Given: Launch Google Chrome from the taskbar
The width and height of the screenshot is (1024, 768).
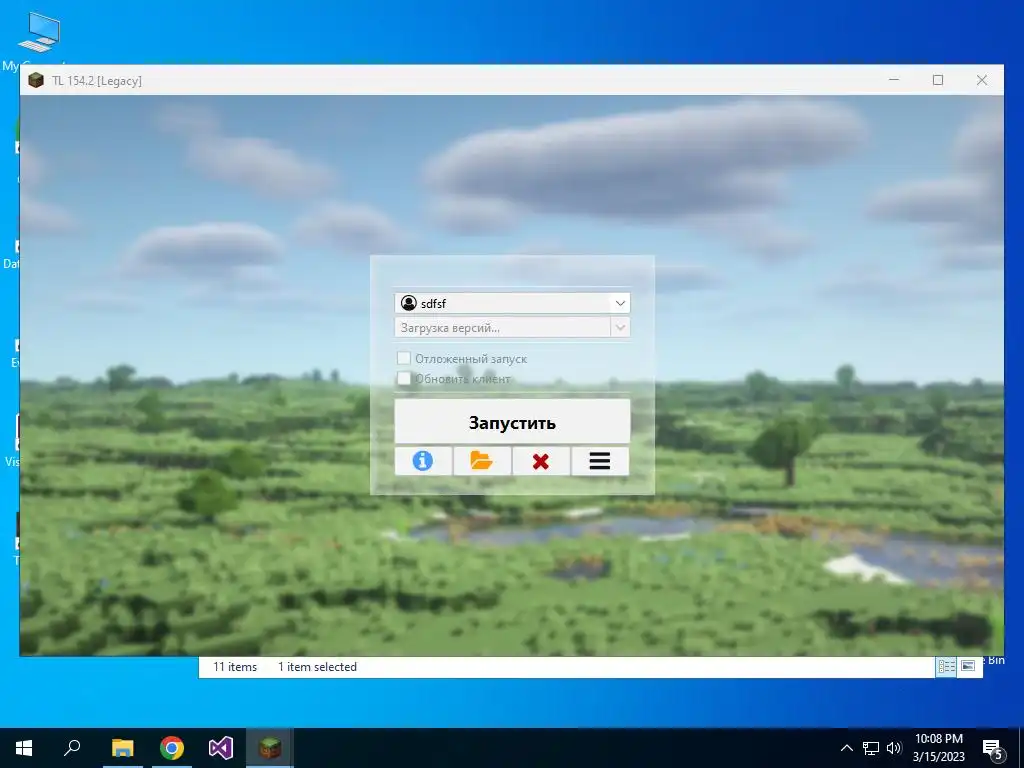Looking at the screenshot, I should (172, 748).
